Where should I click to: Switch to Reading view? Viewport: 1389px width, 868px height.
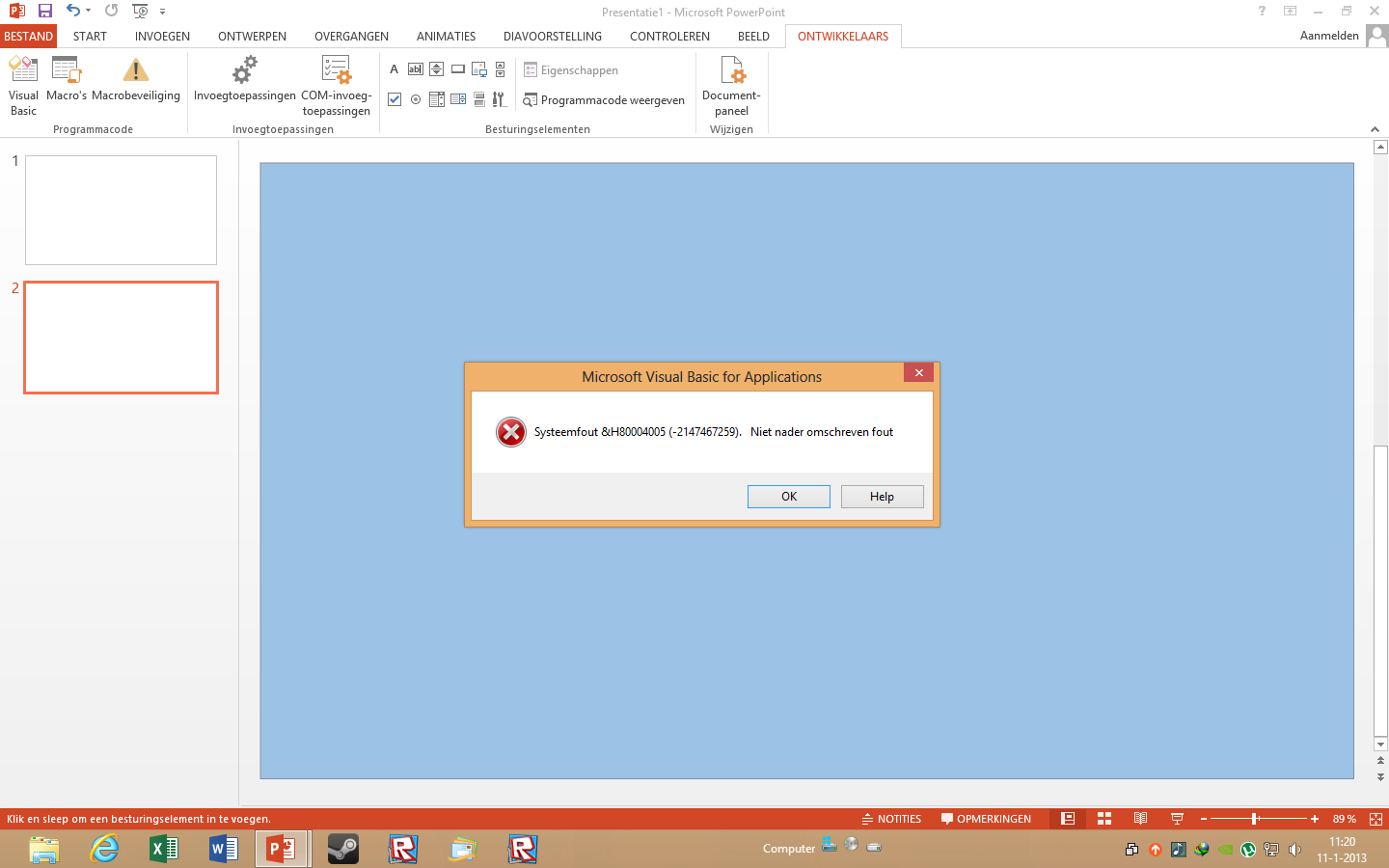point(1140,819)
